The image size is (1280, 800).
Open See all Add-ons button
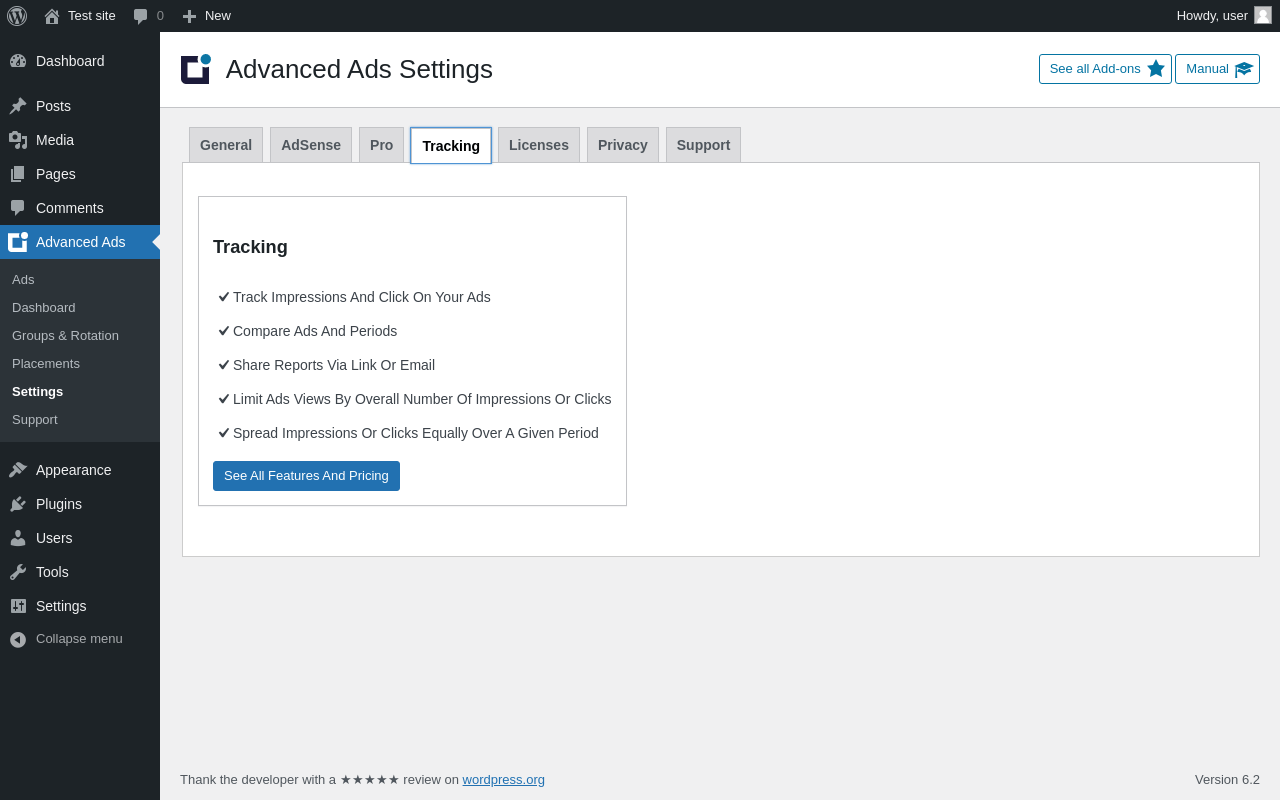click(1105, 69)
